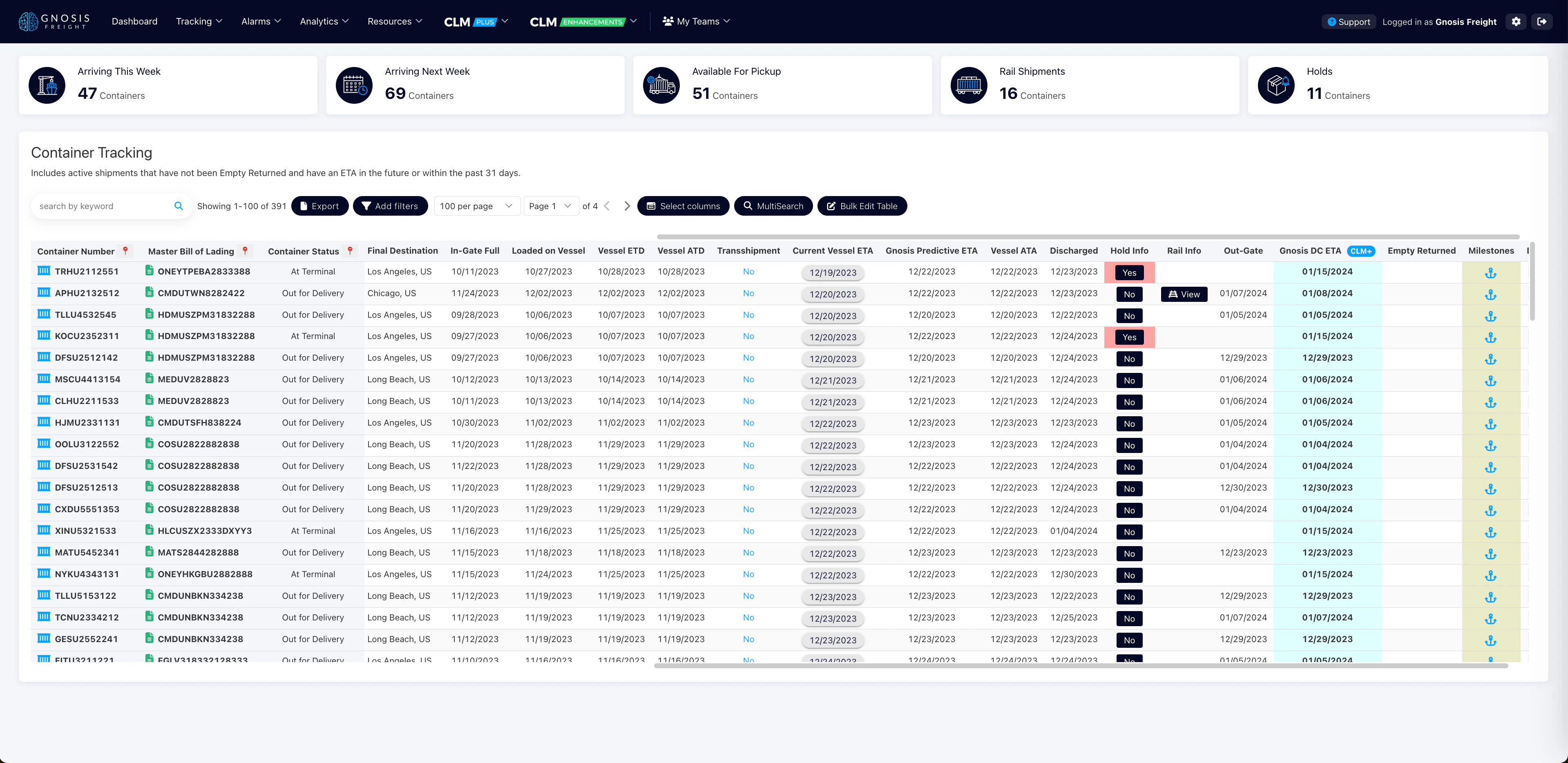Click the logout icon in the top right

1543,21
